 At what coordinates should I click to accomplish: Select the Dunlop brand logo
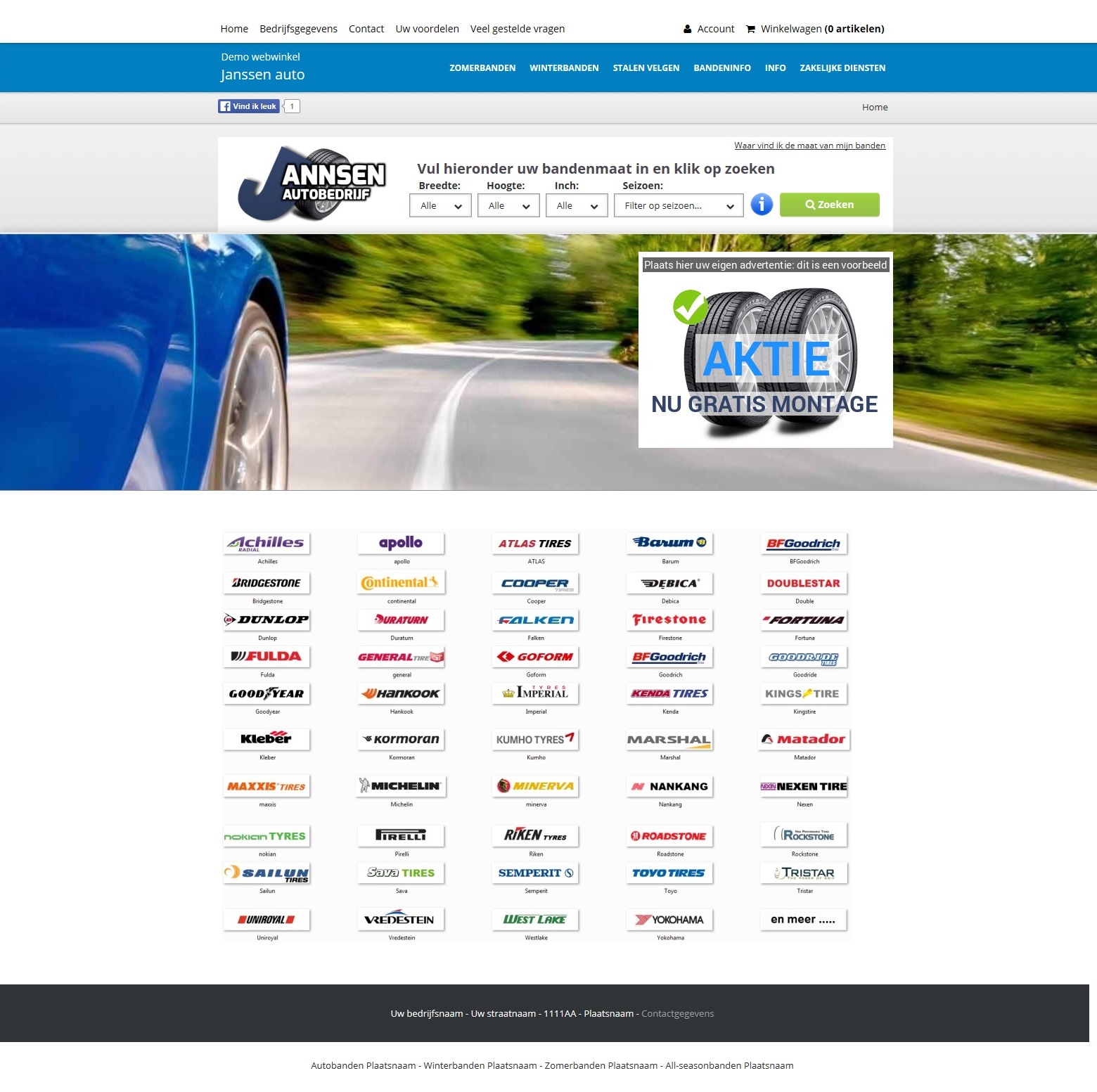pos(267,620)
